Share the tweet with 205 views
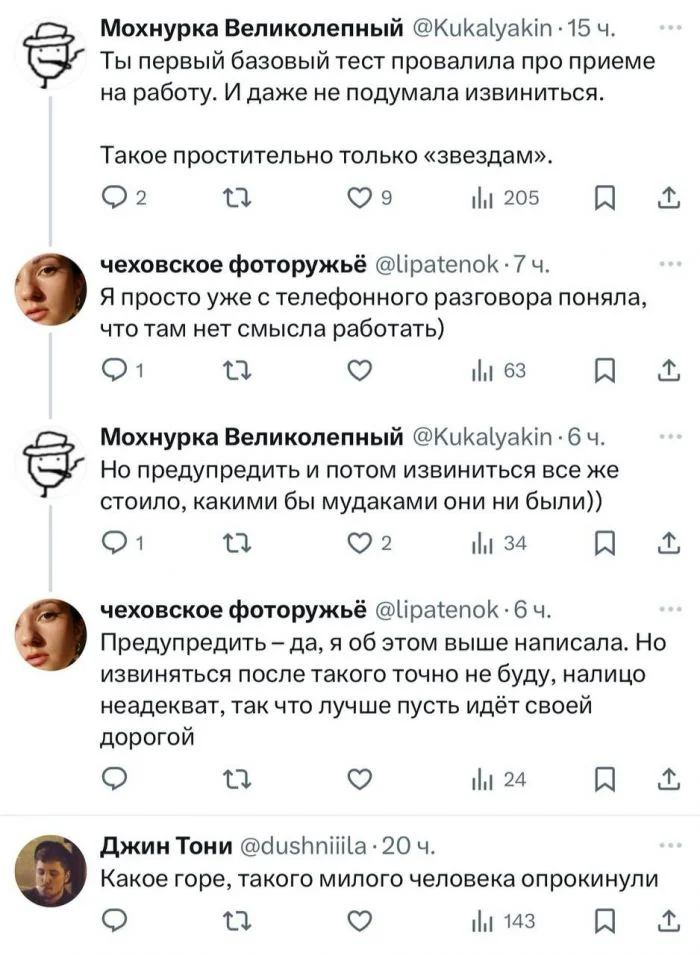The image size is (700, 955). tap(665, 198)
